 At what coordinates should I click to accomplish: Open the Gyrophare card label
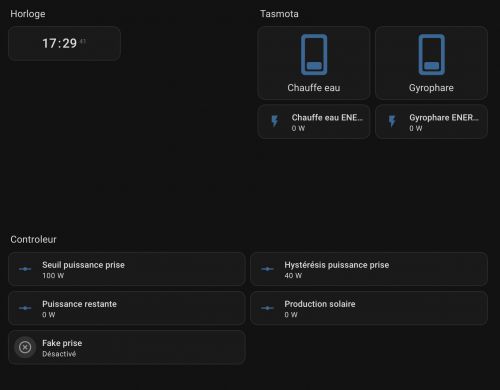[431, 88]
